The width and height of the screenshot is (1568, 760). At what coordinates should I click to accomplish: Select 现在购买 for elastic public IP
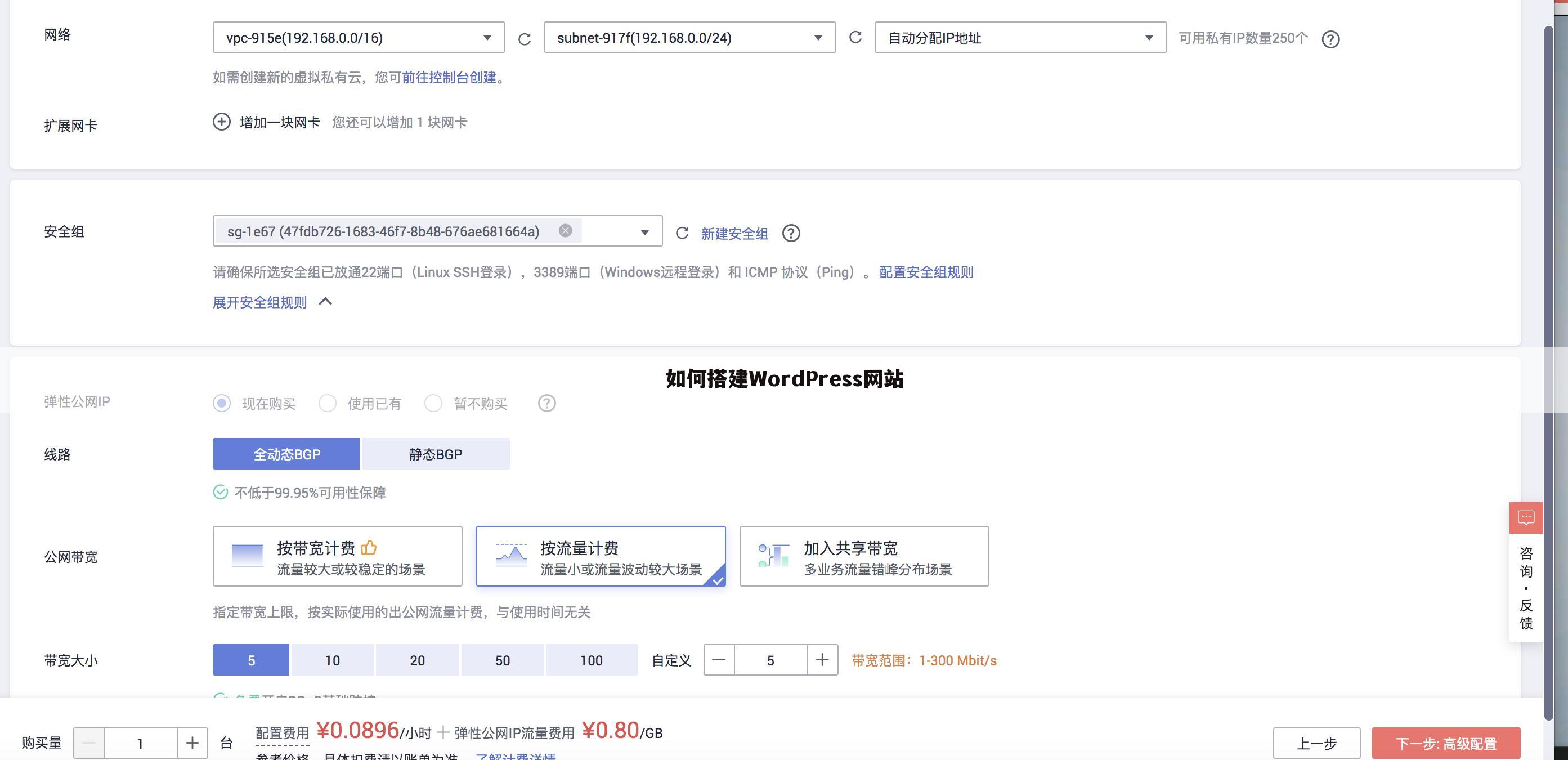click(x=222, y=403)
